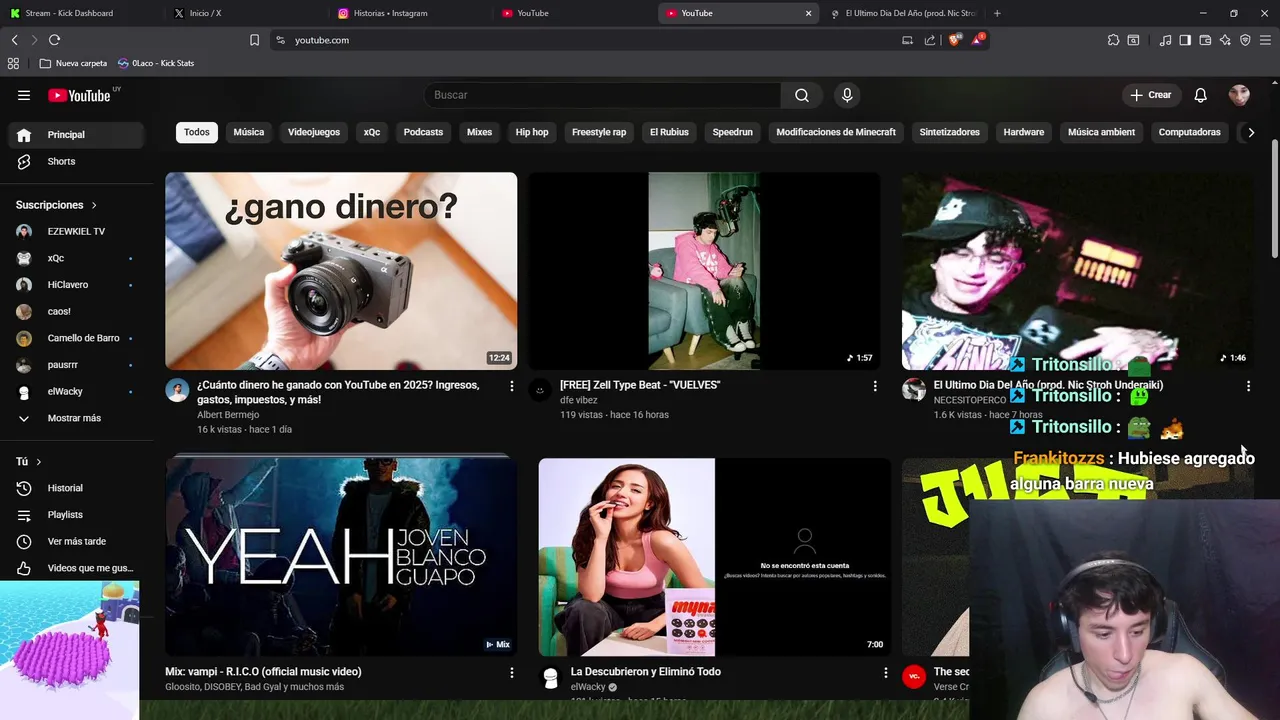The width and height of the screenshot is (1280, 720).
Task: Switch to Historias • Instagram tab
Action: tap(412, 13)
